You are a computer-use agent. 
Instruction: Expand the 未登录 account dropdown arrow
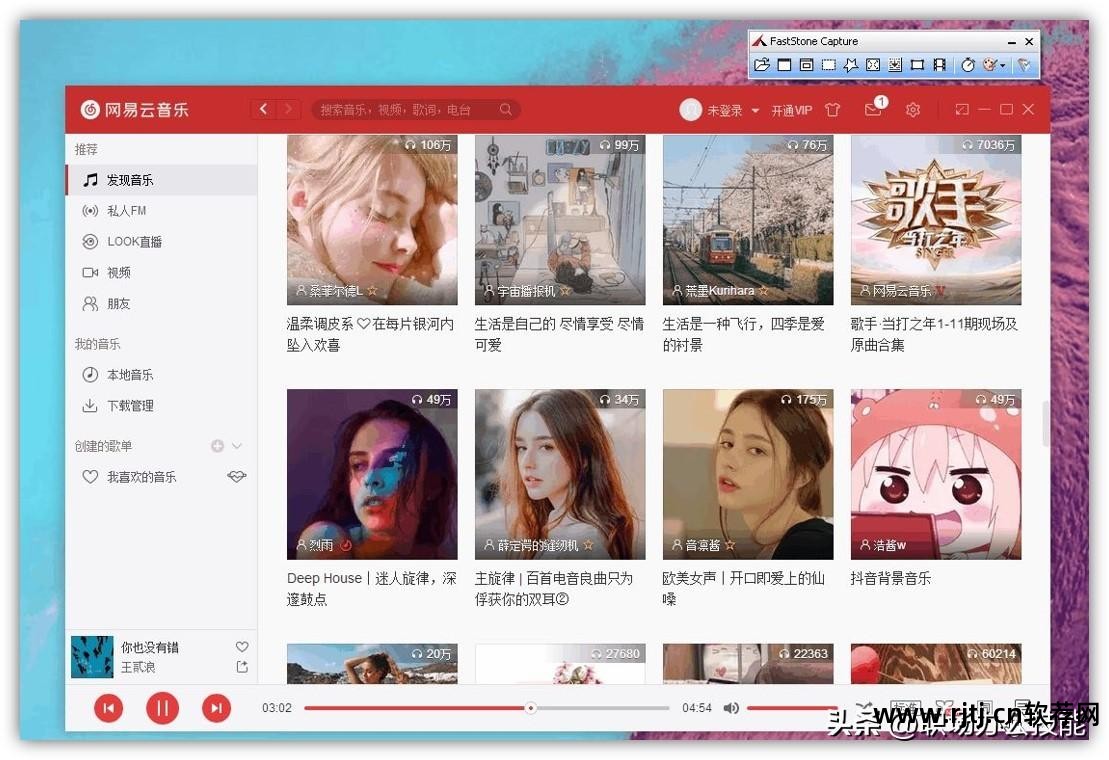pyautogui.click(x=755, y=111)
